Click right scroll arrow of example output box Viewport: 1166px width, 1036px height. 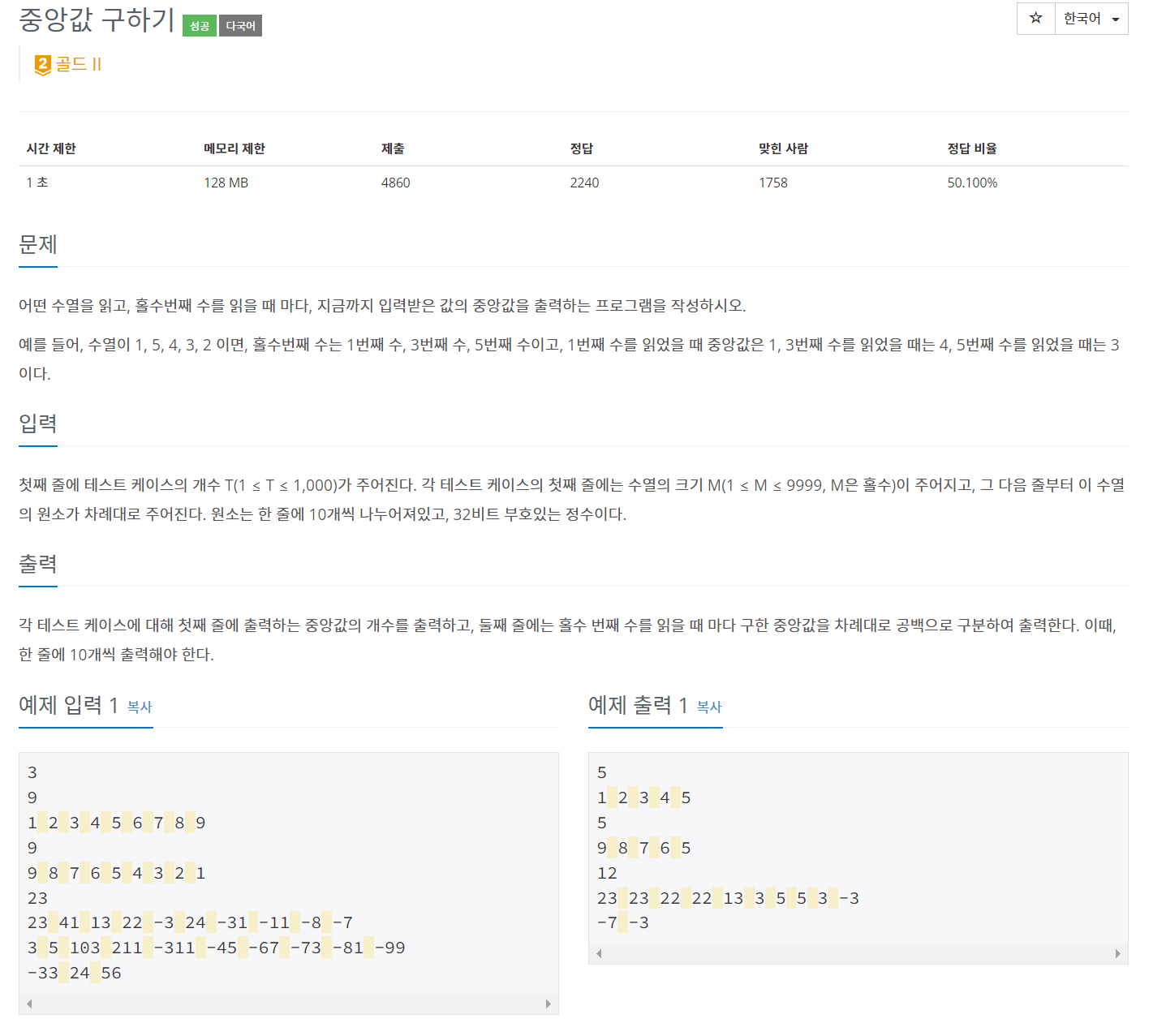click(1118, 953)
